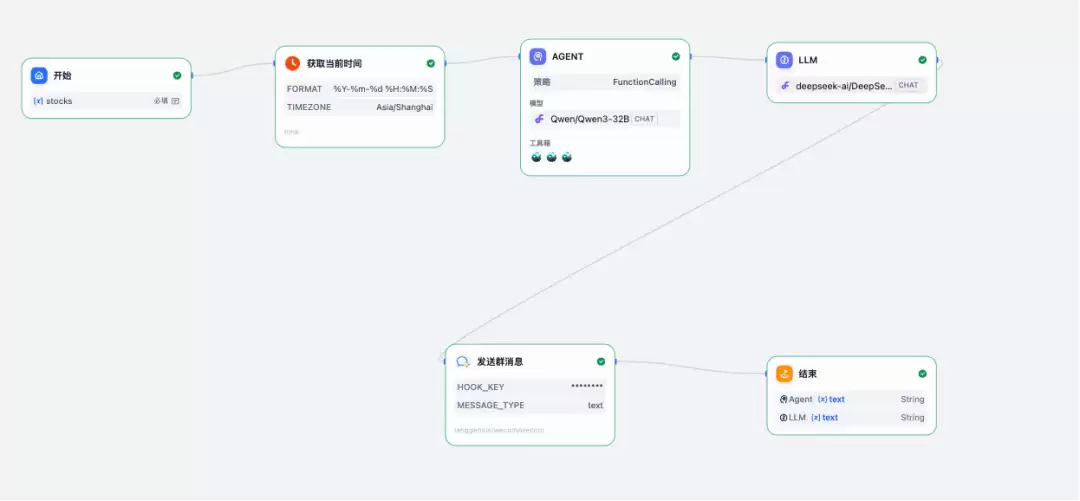
Task: Click the LLM node's purple icon
Action: coord(785,60)
